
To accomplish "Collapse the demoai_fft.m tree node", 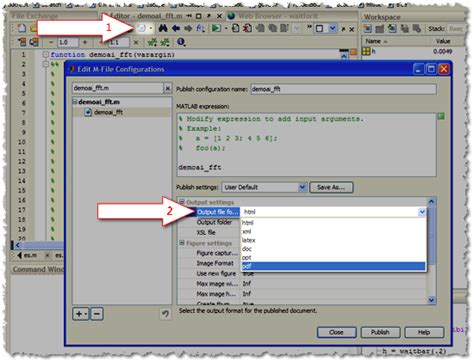I will click(75, 102).
